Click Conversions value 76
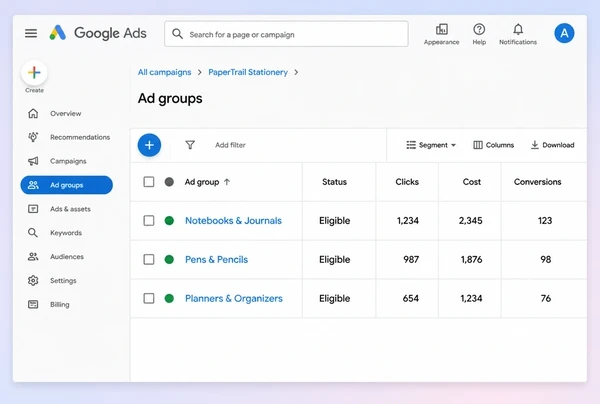Viewport: 600px width, 404px height. 546,298
